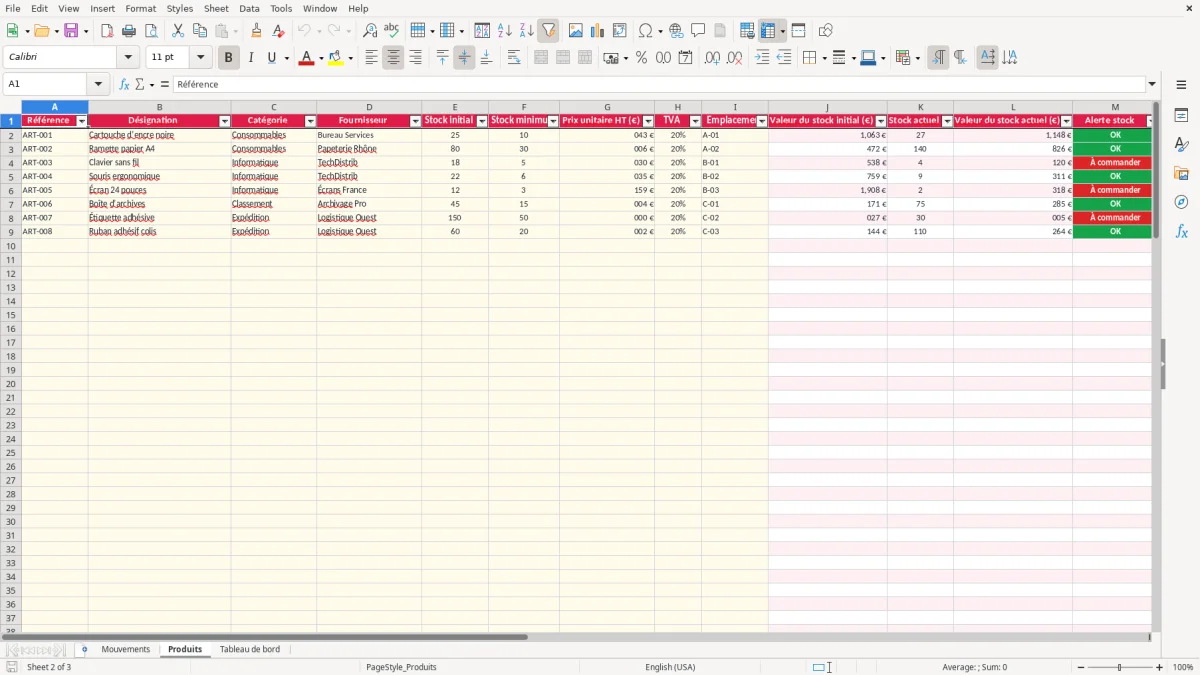Toggle Underline formatting button
This screenshot has height=675, width=1200.
pos(271,58)
